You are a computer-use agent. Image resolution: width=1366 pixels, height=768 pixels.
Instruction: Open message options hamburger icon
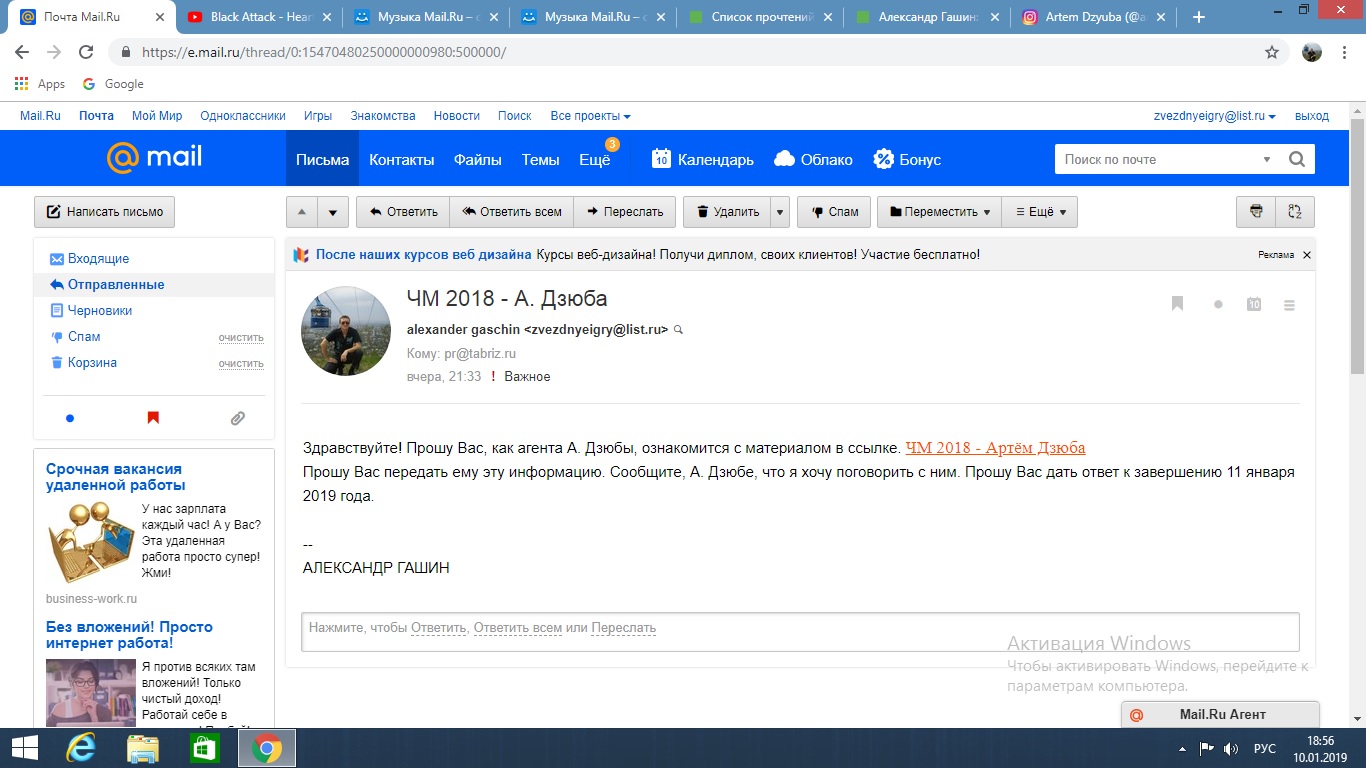1289,305
